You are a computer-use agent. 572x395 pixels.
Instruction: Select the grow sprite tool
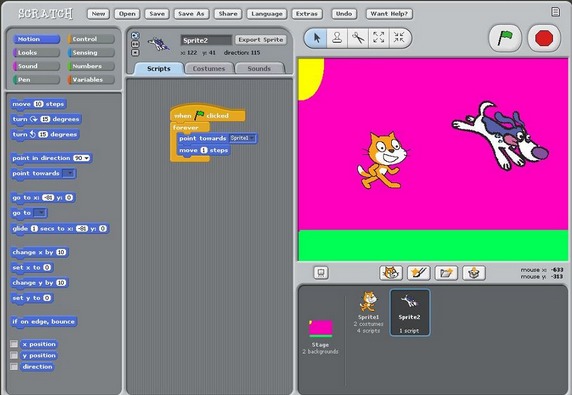click(x=379, y=38)
